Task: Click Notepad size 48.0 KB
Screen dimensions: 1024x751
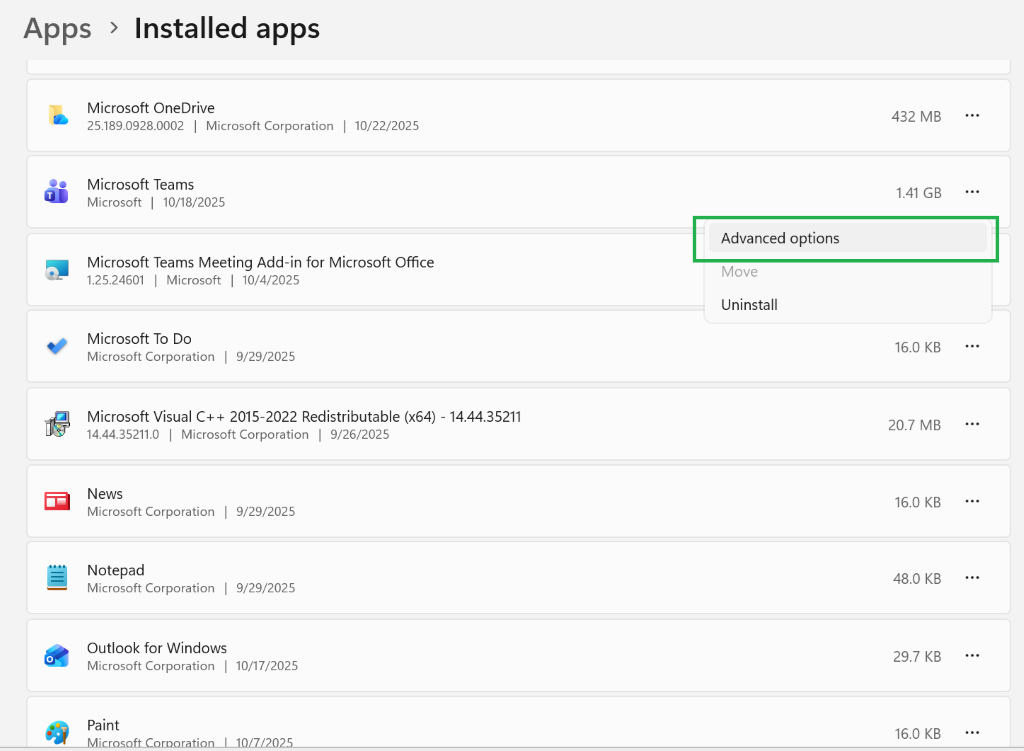Action: pos(917,579)
